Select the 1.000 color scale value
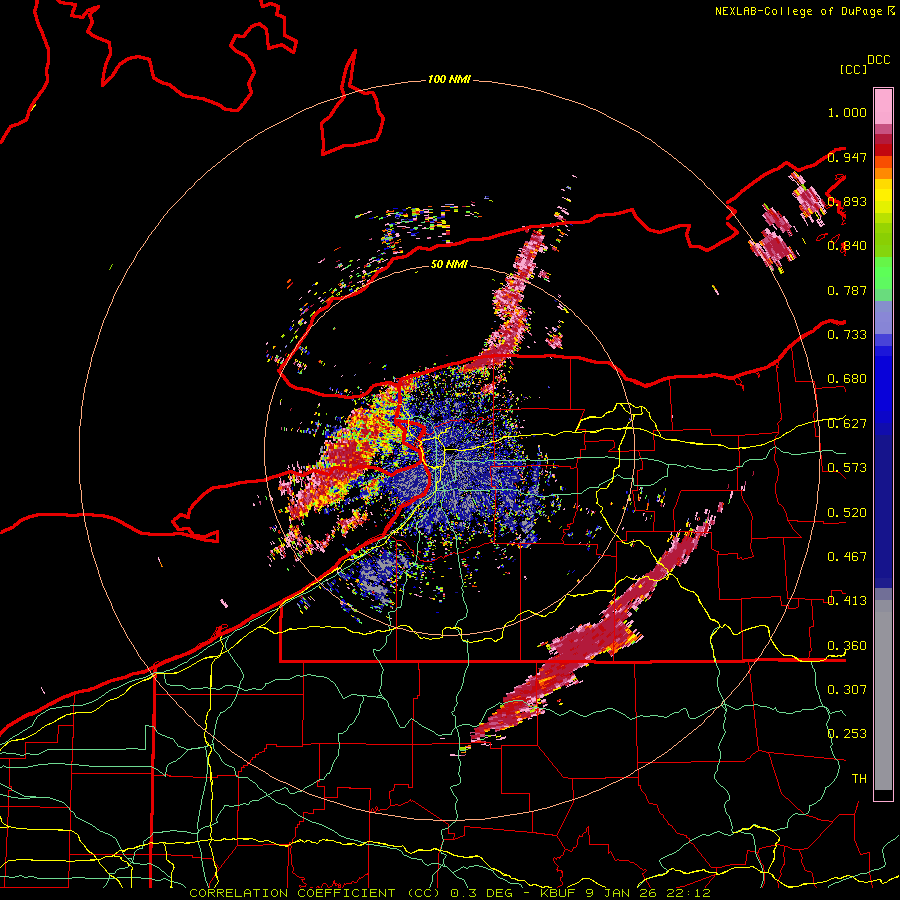Screen dimensions: 900x900 click(x=847, y=112)
